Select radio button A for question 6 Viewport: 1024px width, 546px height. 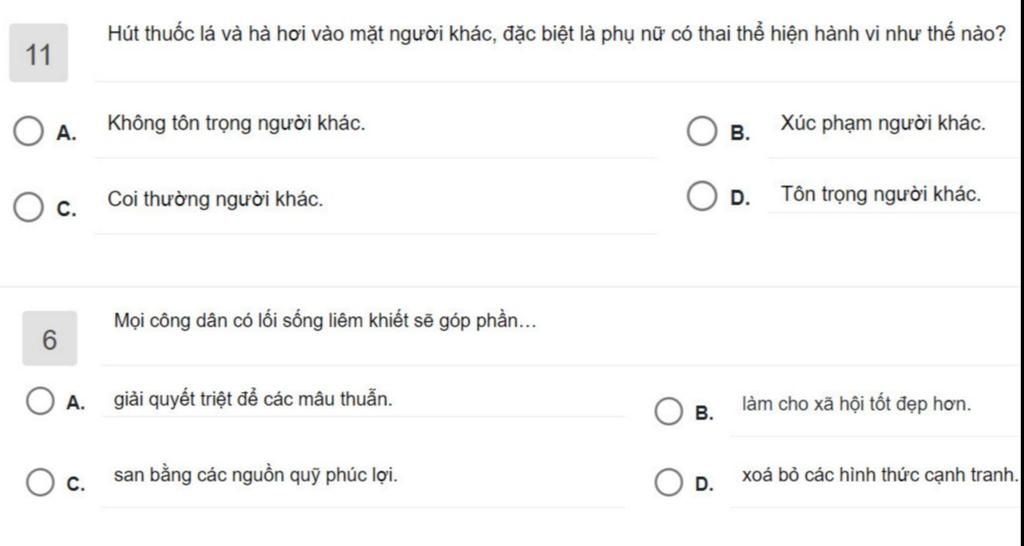[40, 400]
